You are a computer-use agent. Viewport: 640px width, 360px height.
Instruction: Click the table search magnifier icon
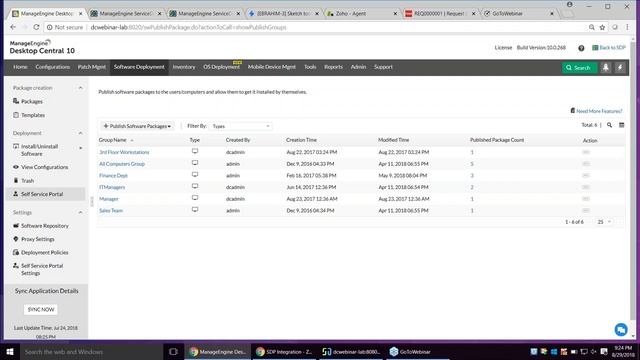pyautogui.click(x=609, y=125)
